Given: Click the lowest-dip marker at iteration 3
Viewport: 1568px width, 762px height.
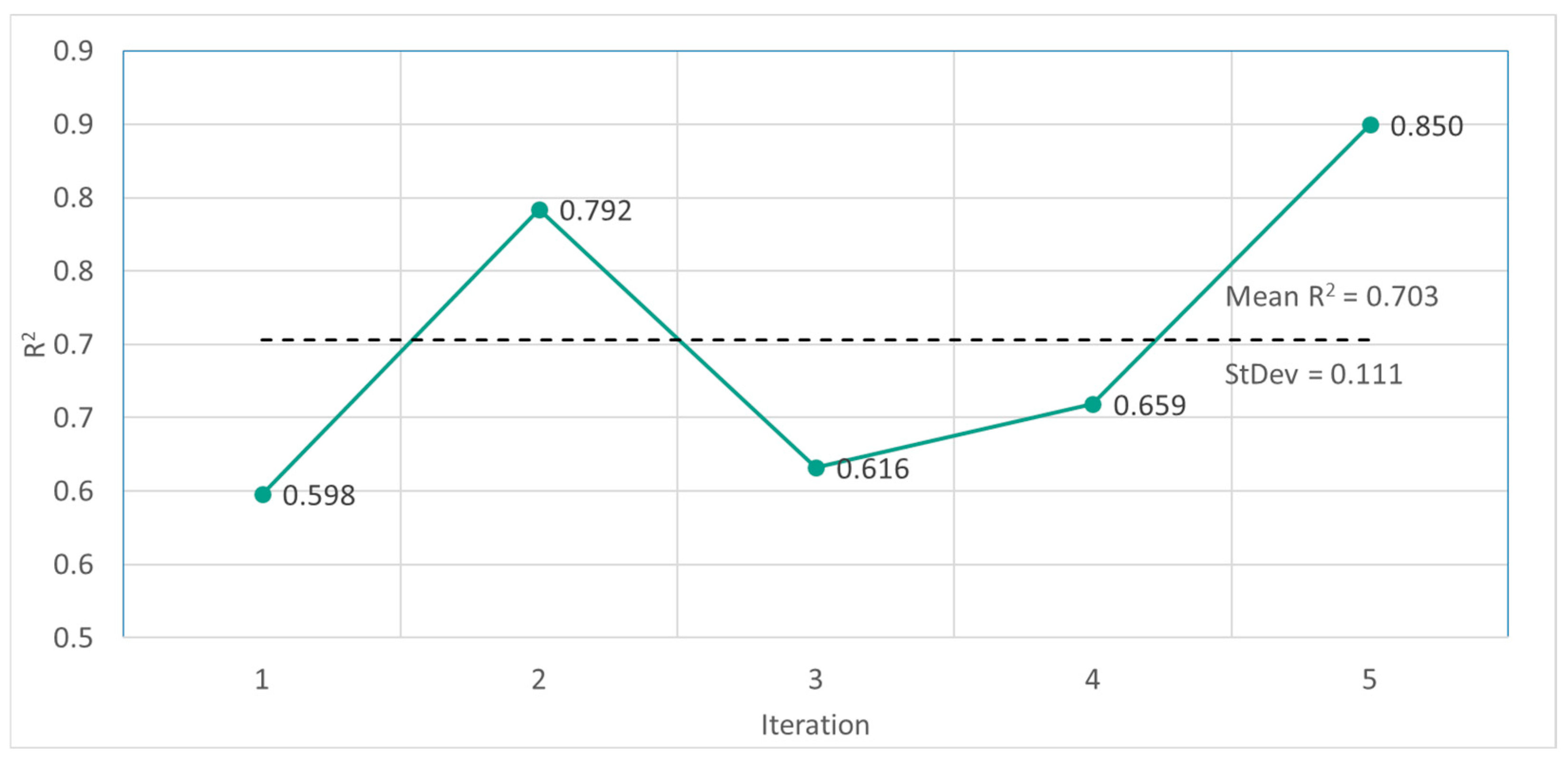Looking at the screenshot, I should point(816,468).
